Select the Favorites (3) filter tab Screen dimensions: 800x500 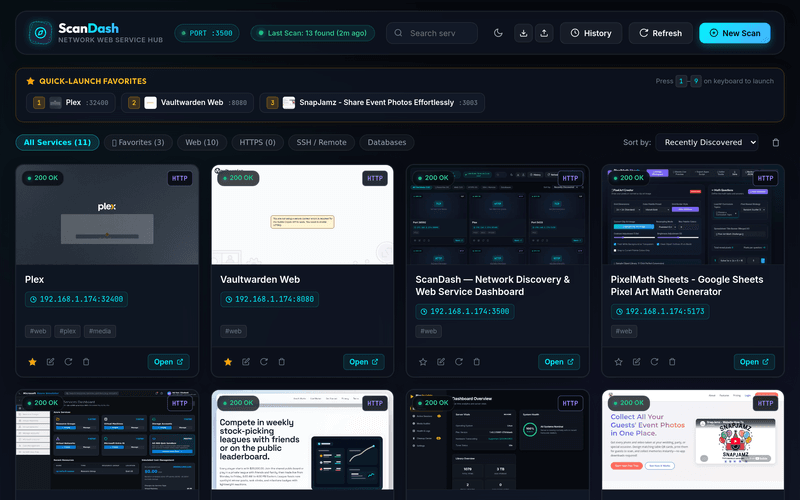point(138,142)
